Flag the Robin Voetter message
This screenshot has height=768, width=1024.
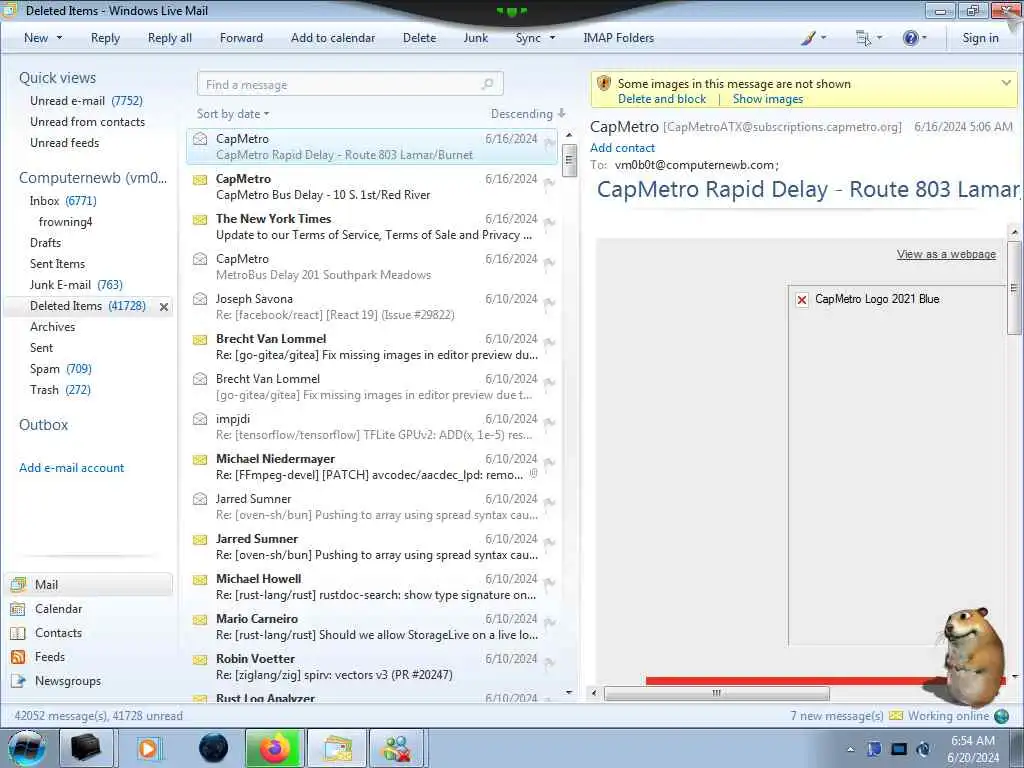(550, 663)
